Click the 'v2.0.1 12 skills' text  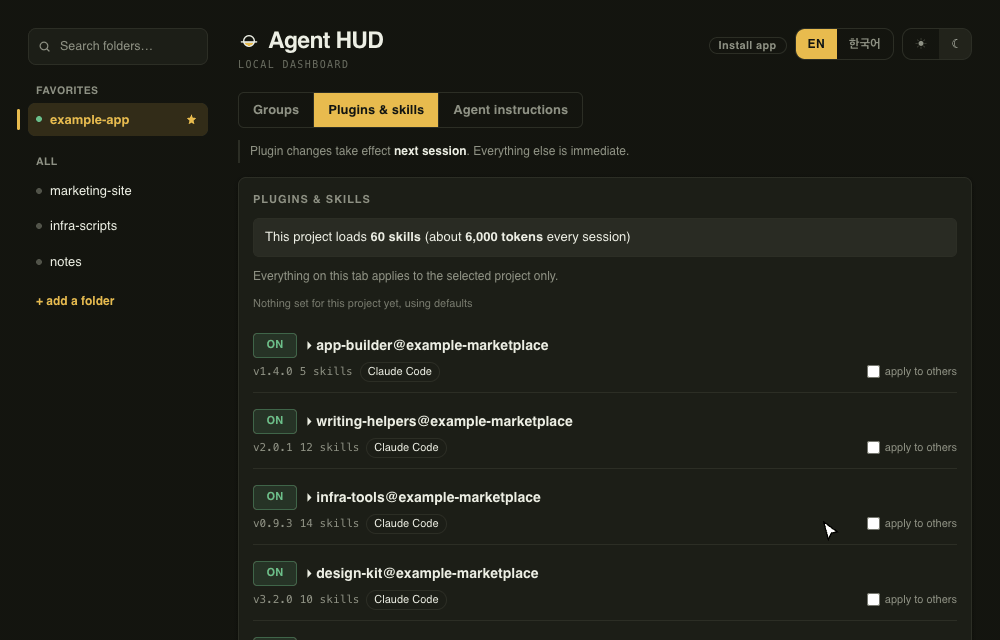[306, 447]
